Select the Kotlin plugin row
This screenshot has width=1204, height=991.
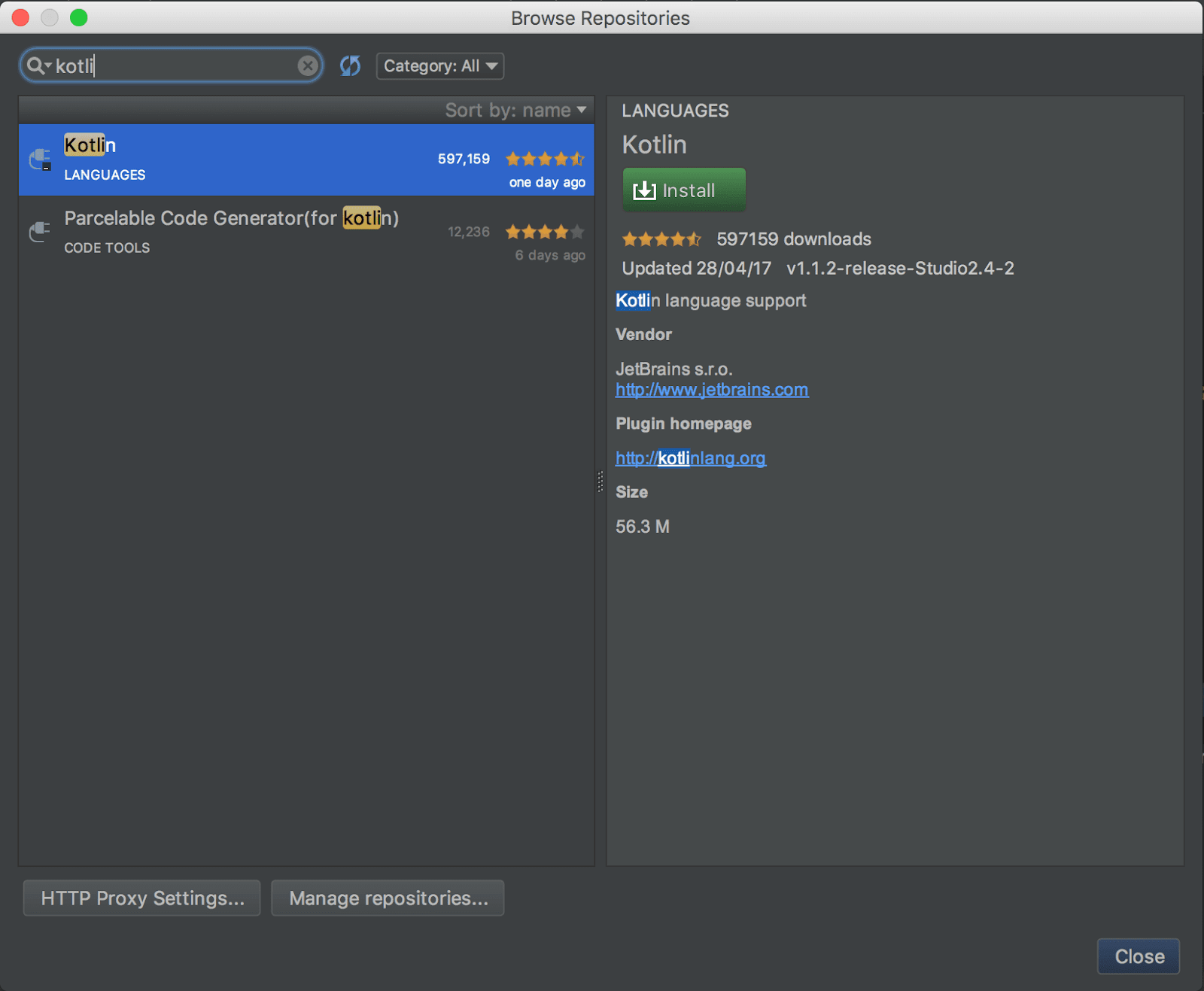click(x=306, y=160)
